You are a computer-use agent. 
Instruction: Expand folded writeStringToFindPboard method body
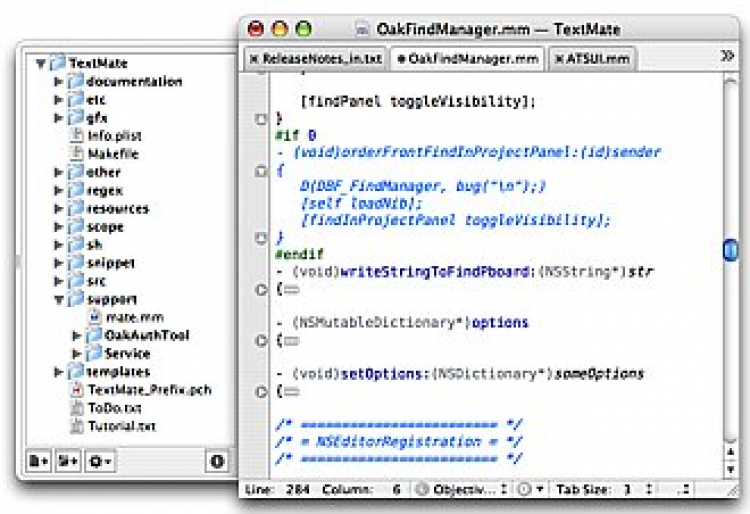pyautogui.click(x=261, y=290)
